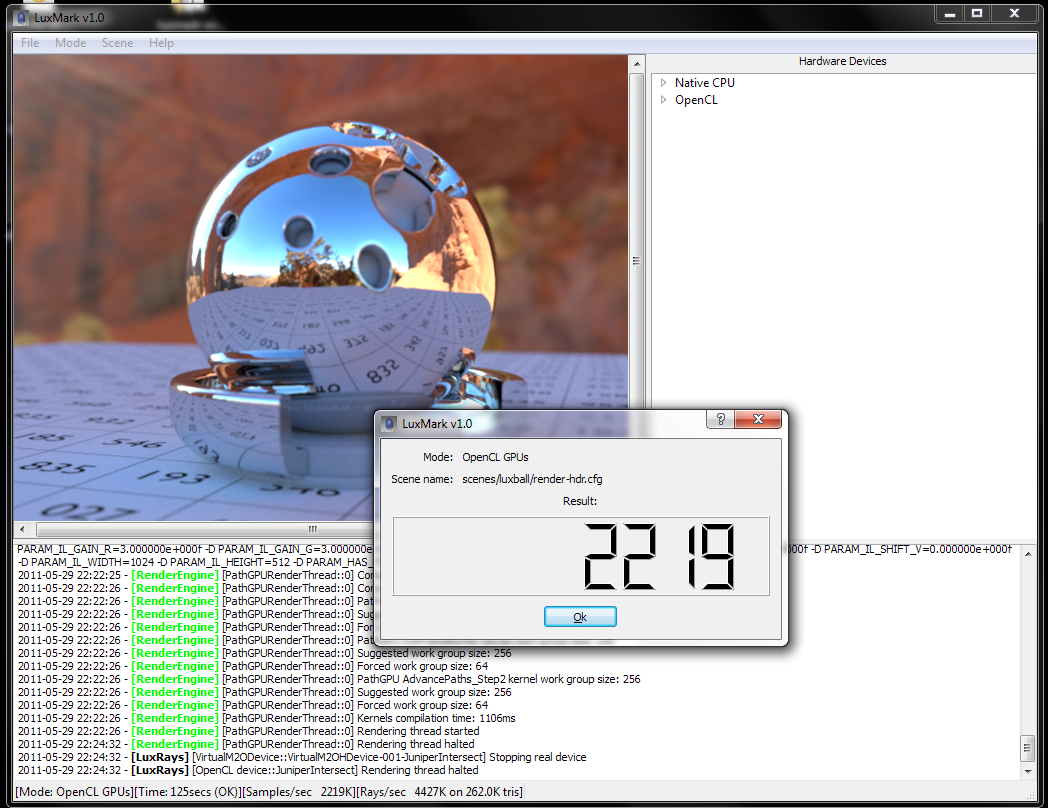Open the File menu
Viewport: 1048px width, 808px height.
coord(30,43)
